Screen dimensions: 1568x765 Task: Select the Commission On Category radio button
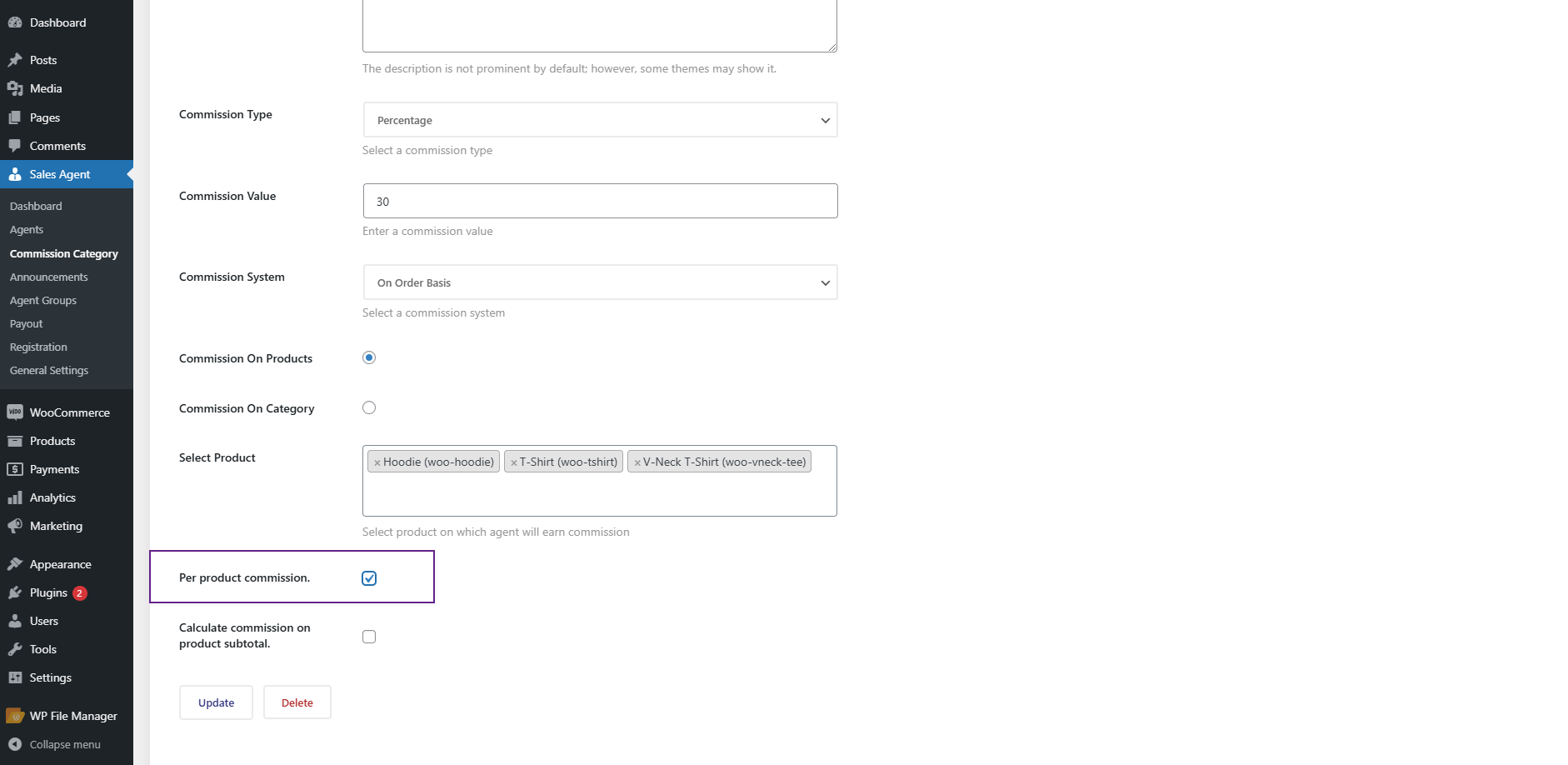(x=369, y=407)
